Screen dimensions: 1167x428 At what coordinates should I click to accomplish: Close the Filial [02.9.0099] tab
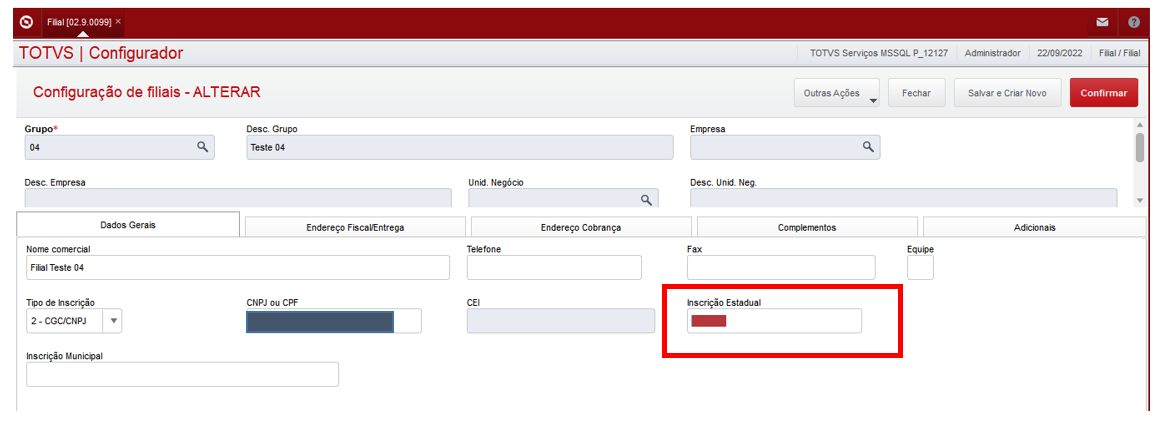click(x=118, y=22)
